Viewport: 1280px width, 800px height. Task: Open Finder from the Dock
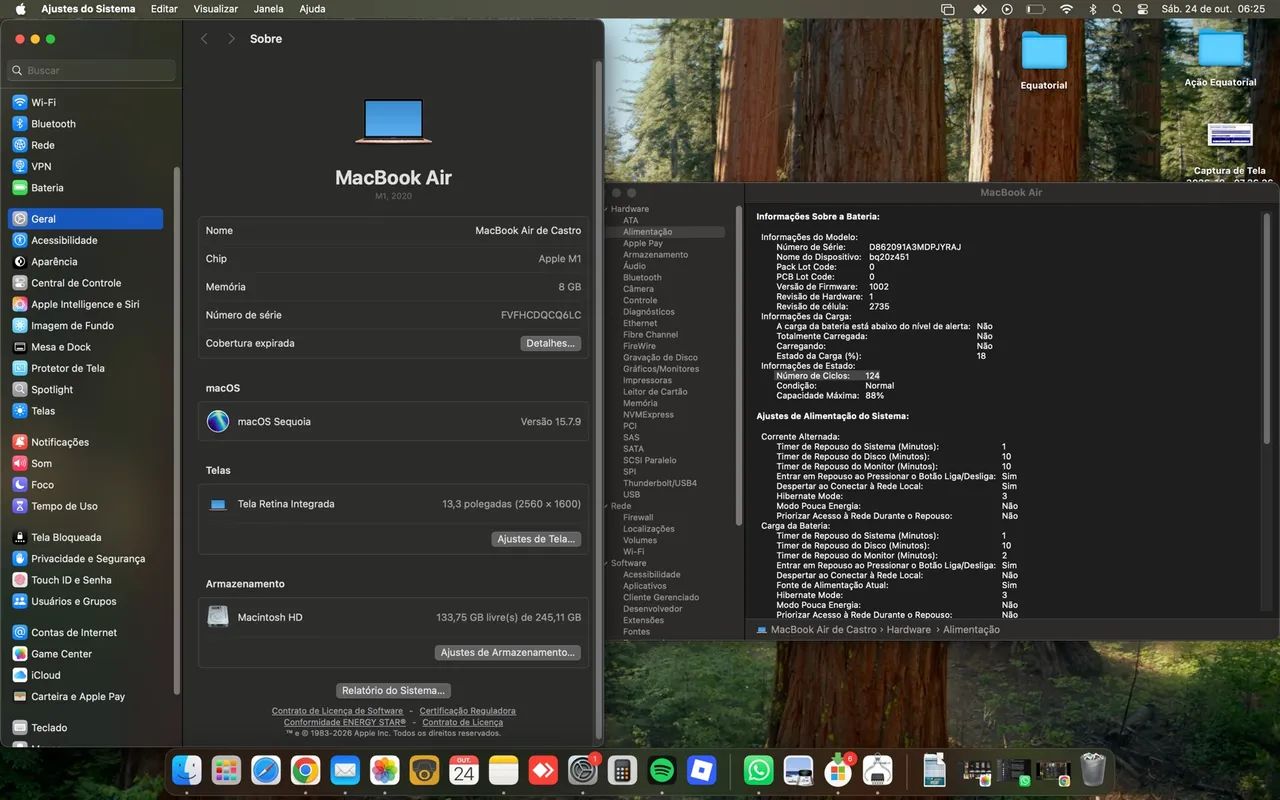[x=186, y=770]
